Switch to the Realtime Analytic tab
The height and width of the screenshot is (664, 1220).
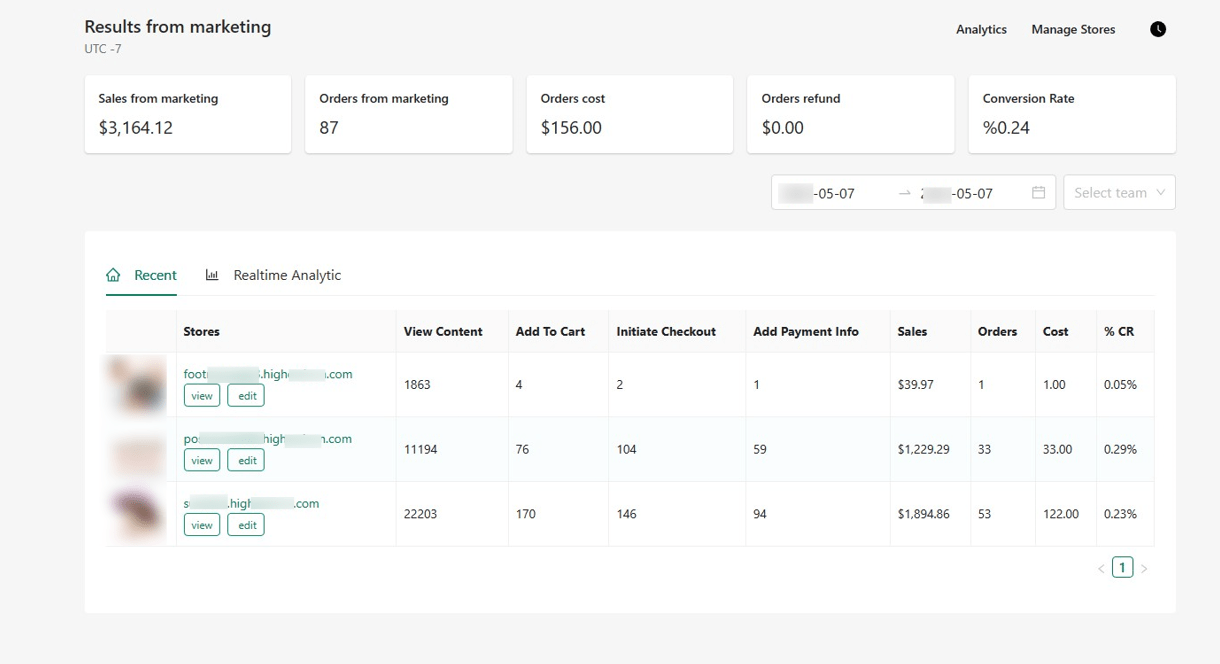point(286,274)
